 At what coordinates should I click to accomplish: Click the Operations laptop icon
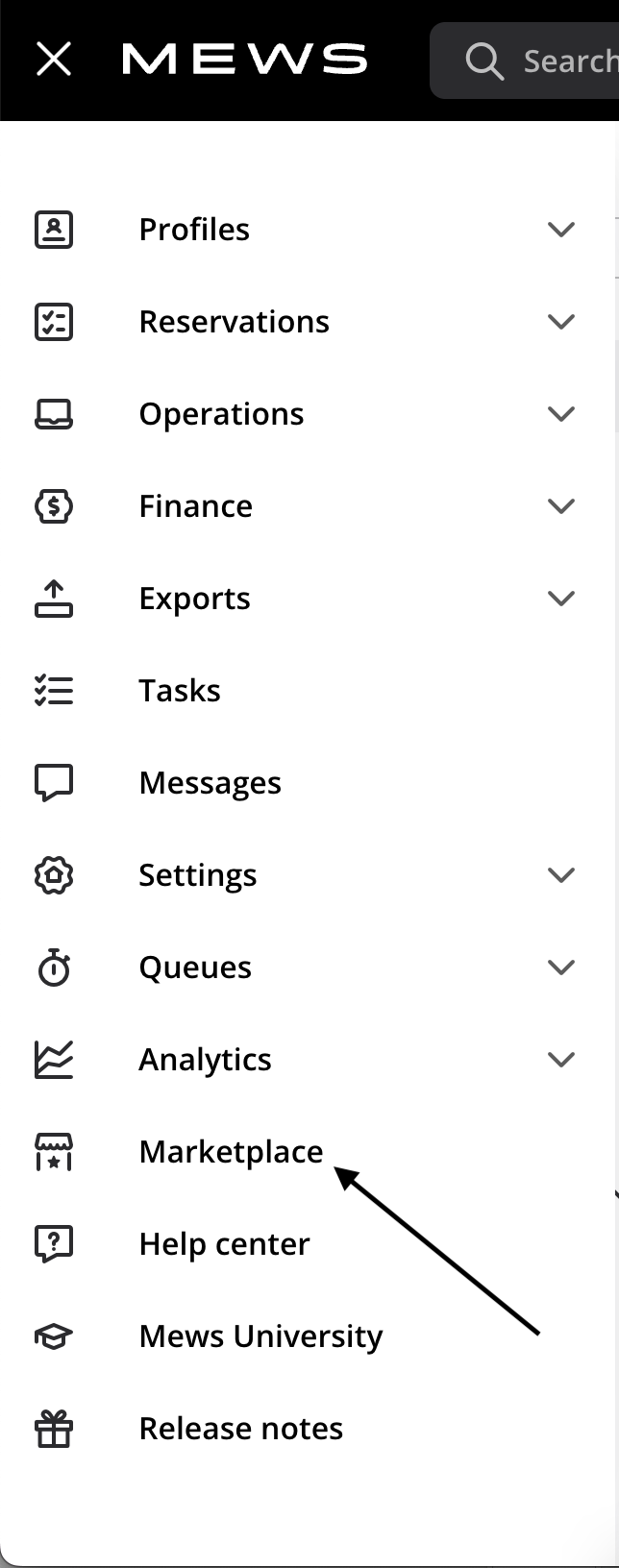click(54, 414)
